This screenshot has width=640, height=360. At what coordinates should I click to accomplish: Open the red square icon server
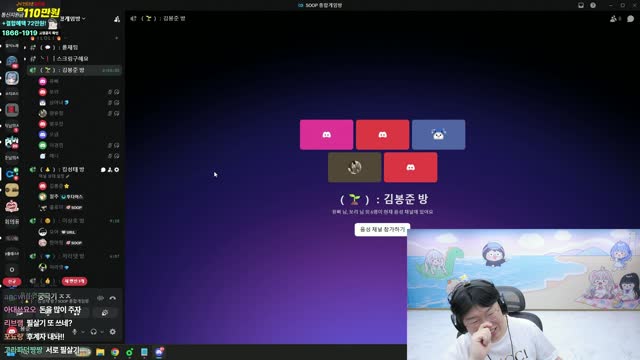click(12, 110)
